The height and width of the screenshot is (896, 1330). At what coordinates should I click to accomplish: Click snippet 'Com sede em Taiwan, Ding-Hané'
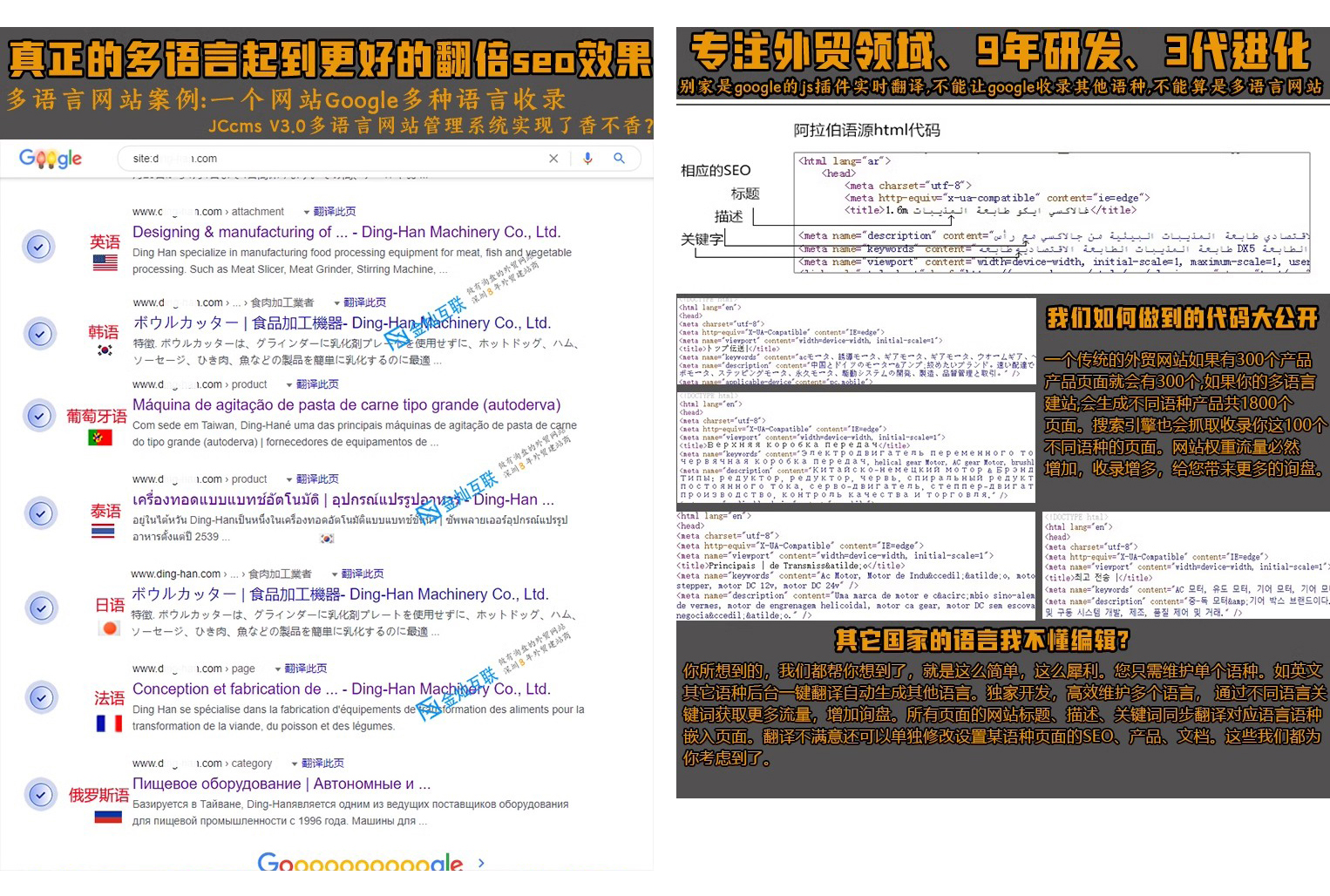(355, 434)
